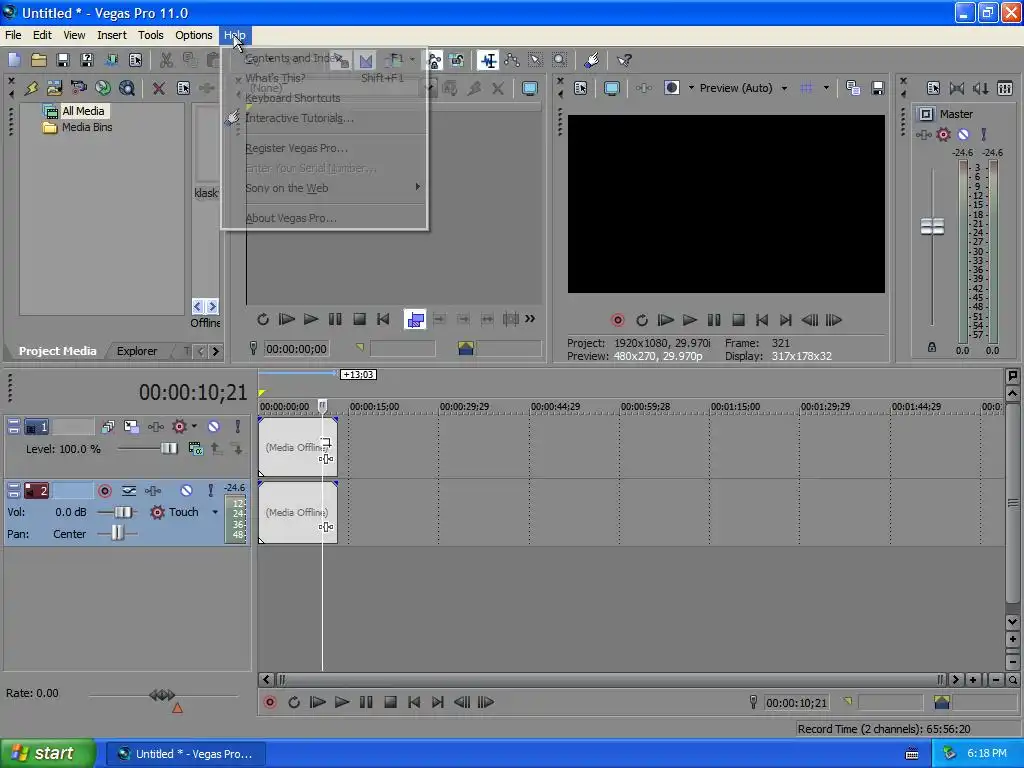Toggle Loop Playback in the timeline transport
Viewport: 1024px width, 768px height.
tap(294, 702)
